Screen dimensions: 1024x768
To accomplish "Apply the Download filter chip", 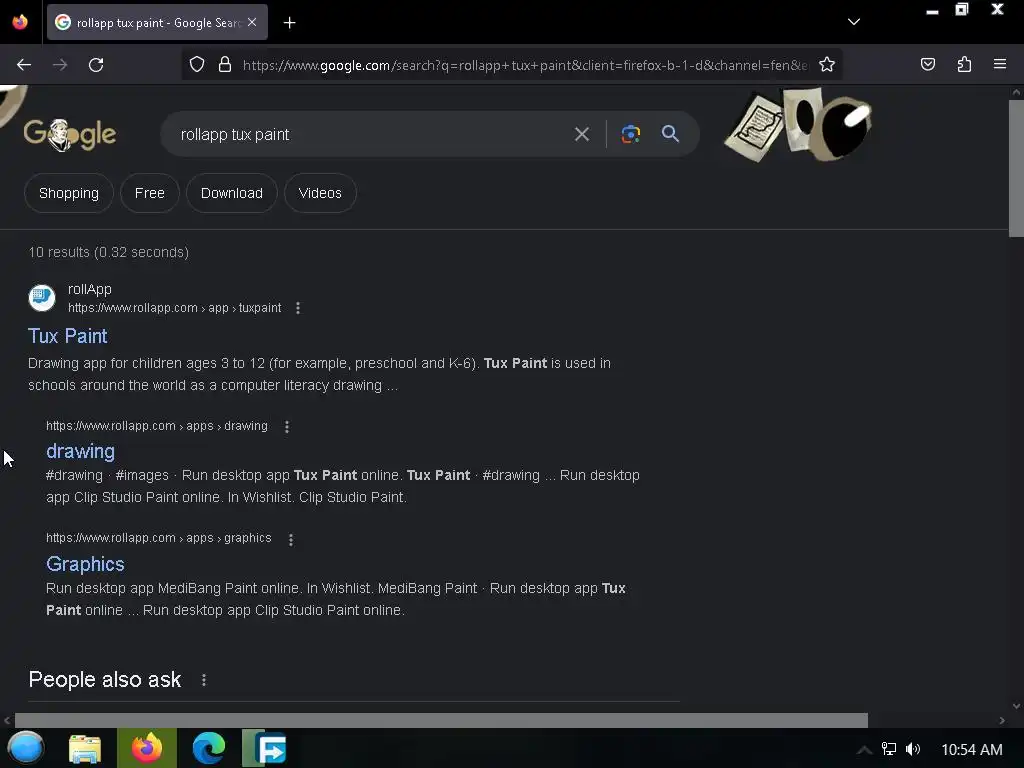I will (x=232, y=193).
